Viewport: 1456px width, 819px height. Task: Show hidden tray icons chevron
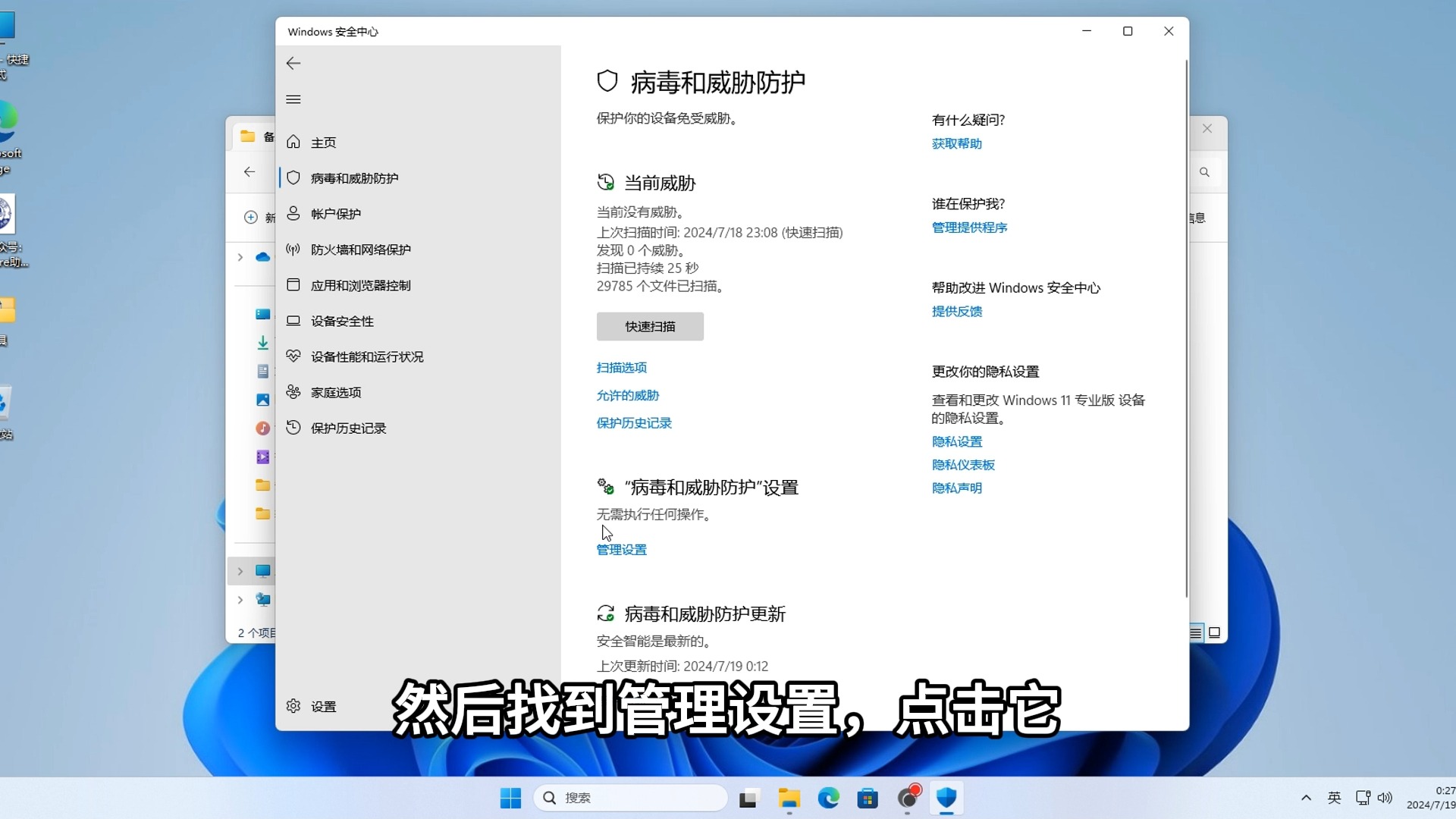pyautogui.click(x=1306, y=798)
